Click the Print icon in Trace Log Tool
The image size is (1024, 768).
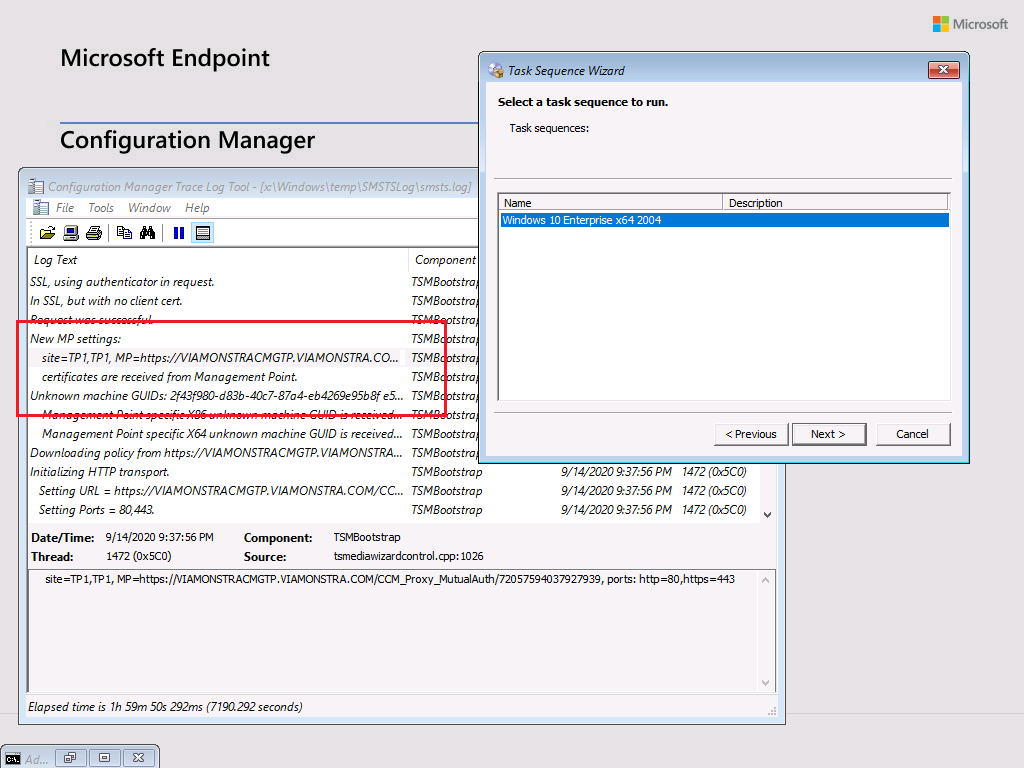(94, 233)
